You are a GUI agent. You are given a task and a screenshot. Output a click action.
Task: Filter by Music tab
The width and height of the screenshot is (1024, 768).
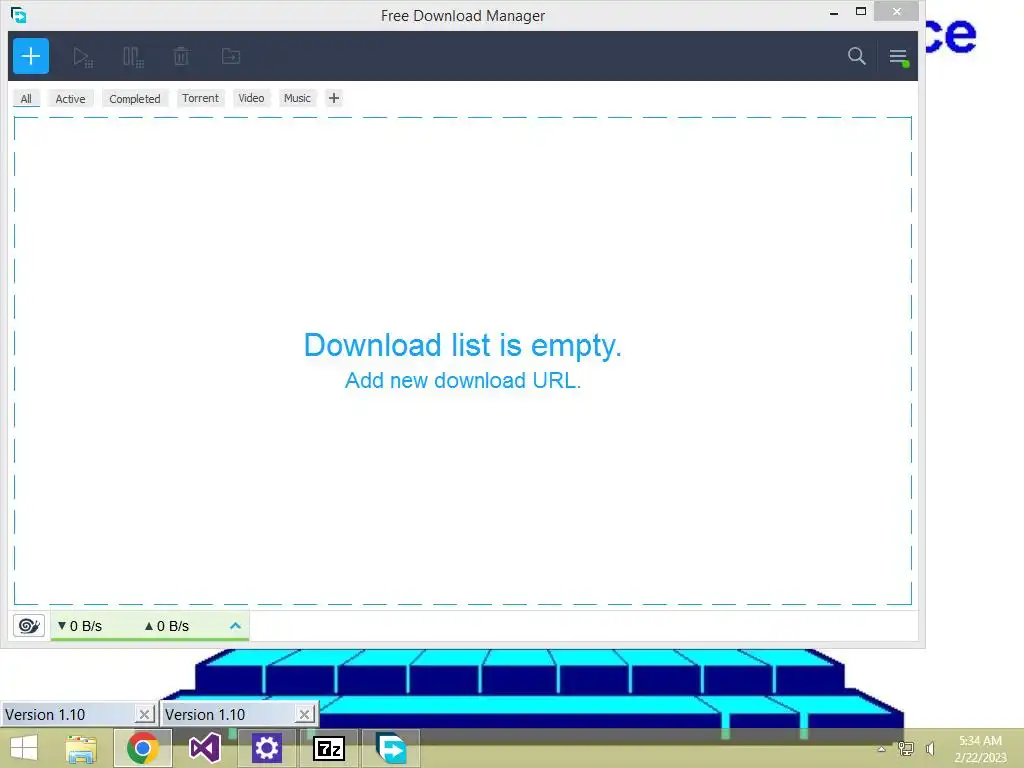point(297,98)
